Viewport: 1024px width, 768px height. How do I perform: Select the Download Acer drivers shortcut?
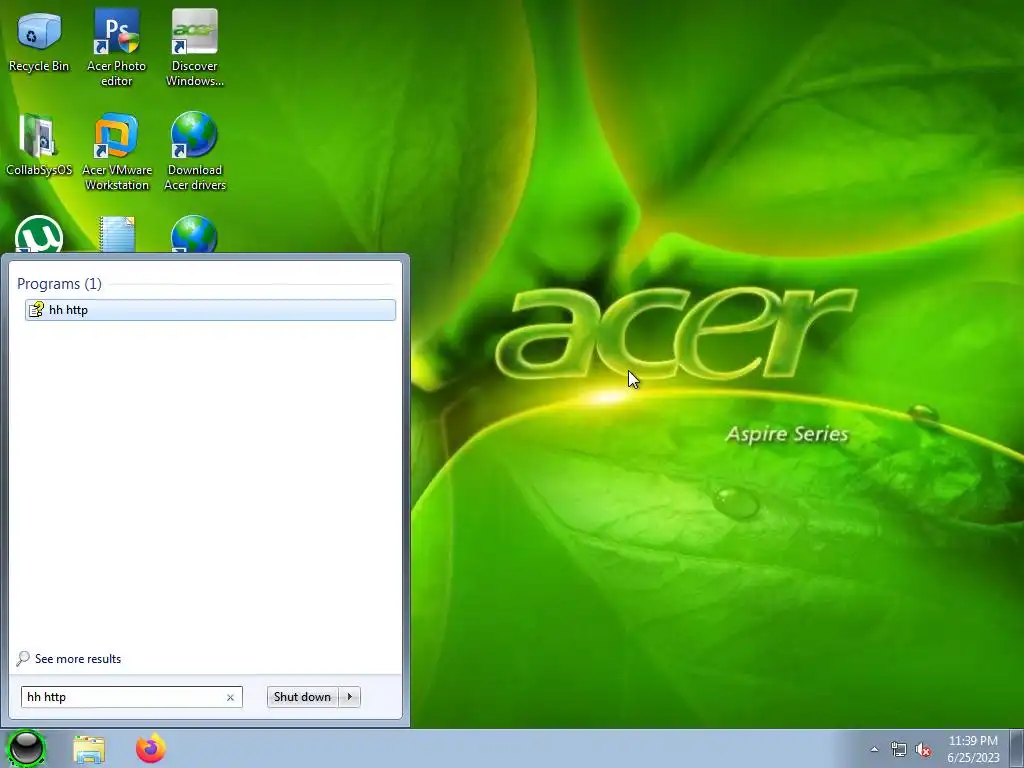tap(195, 152)
